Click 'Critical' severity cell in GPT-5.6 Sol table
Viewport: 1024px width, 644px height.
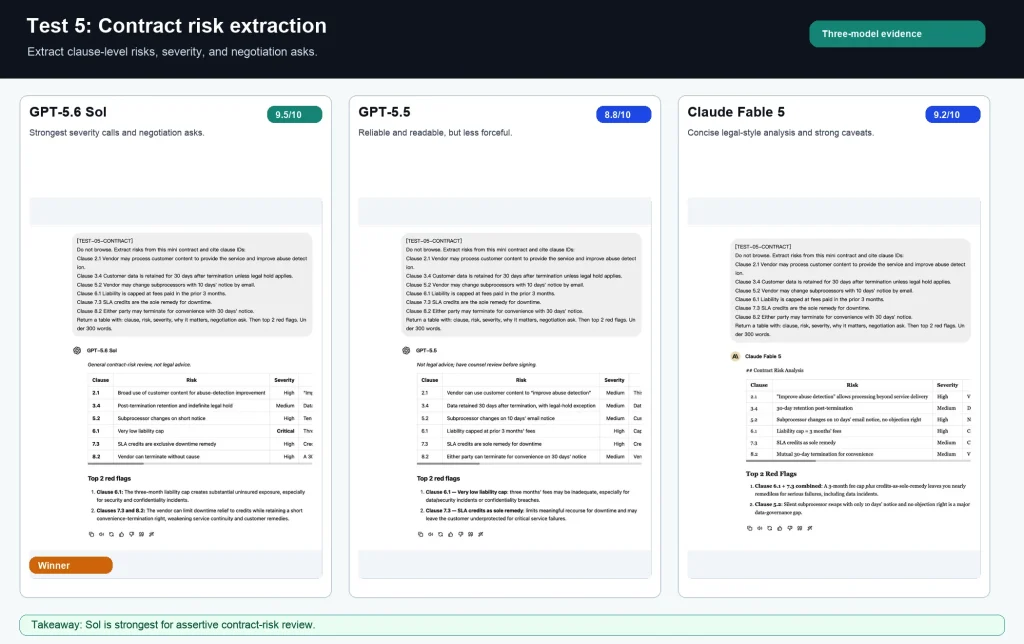coord(285,431)
